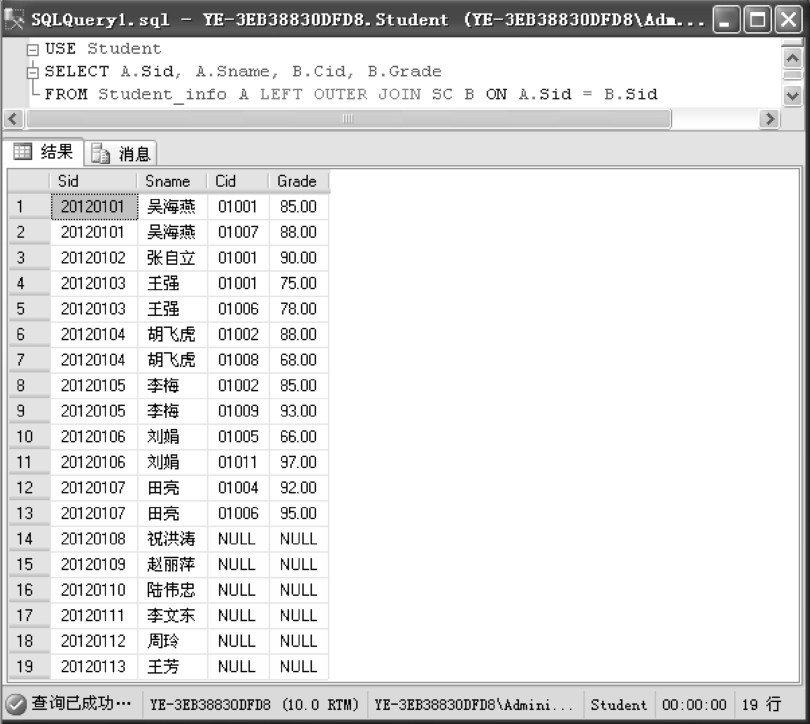810x724 pixels.
Task: Click the editor pane split handle above scrollbar
Action: click(792, 43)
